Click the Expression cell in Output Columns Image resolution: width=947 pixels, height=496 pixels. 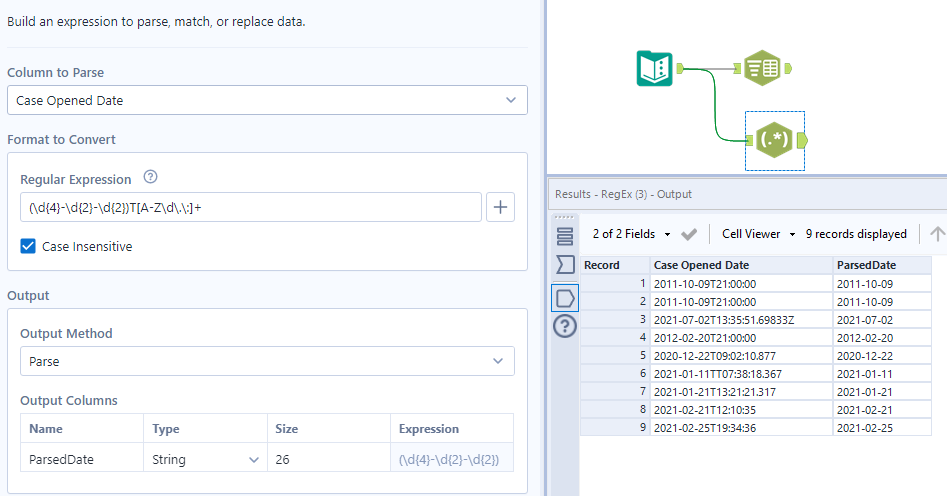pos(452,460)
